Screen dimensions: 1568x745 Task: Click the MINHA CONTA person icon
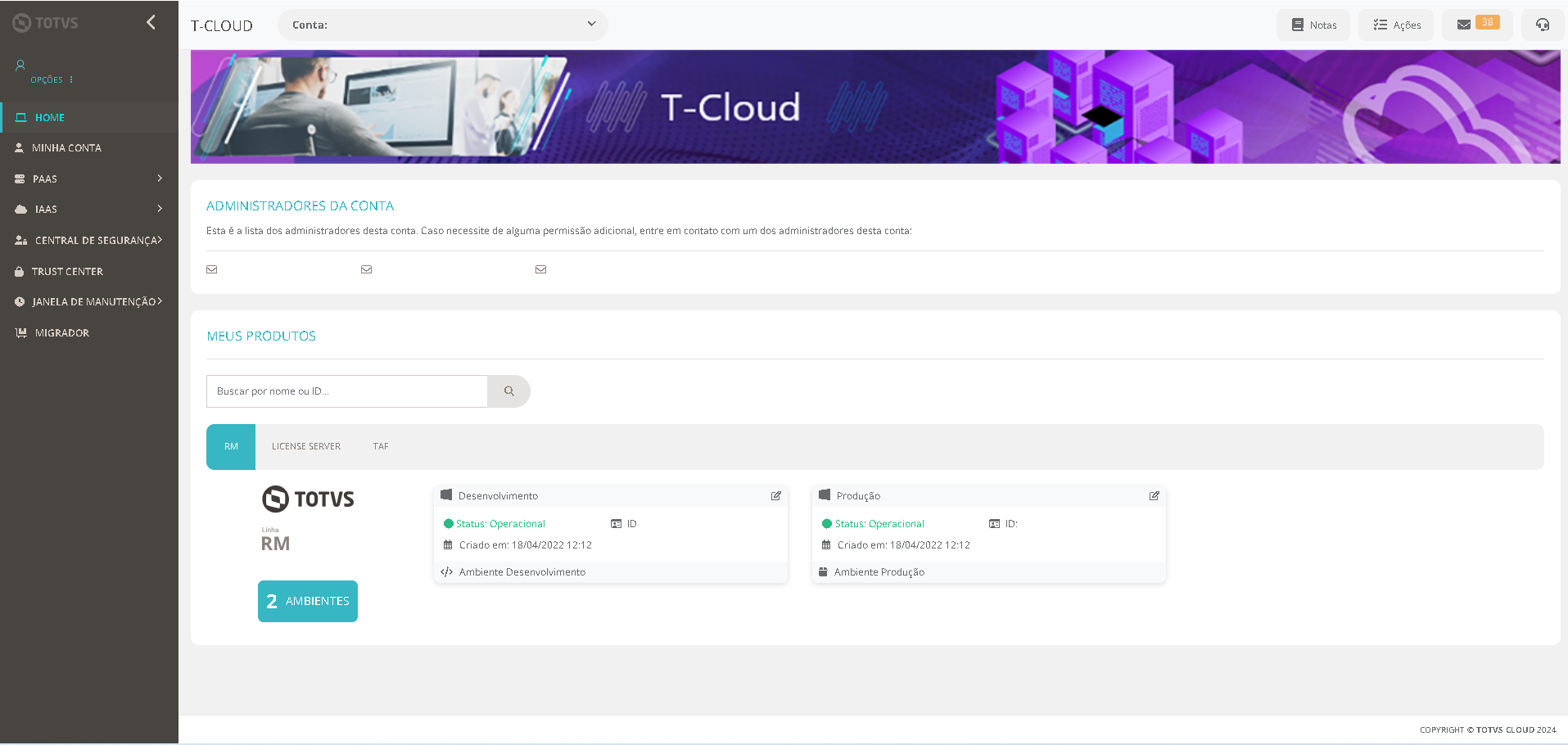click(20, 148)
